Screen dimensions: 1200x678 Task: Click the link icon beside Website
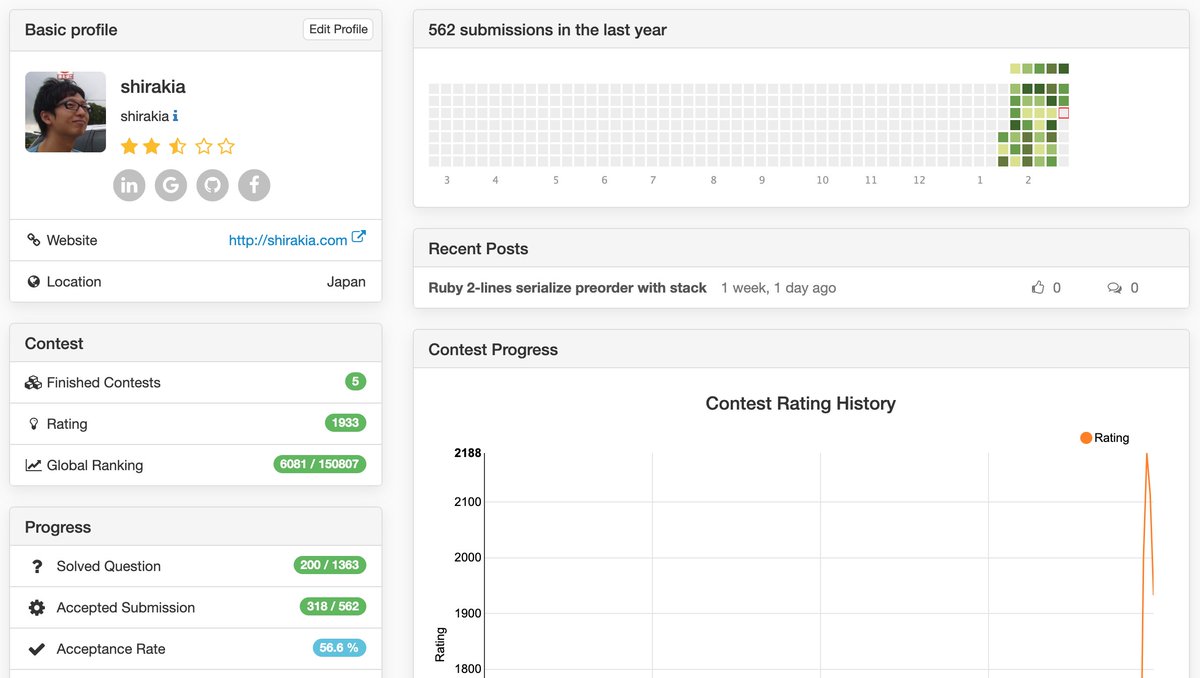[34, 240]
